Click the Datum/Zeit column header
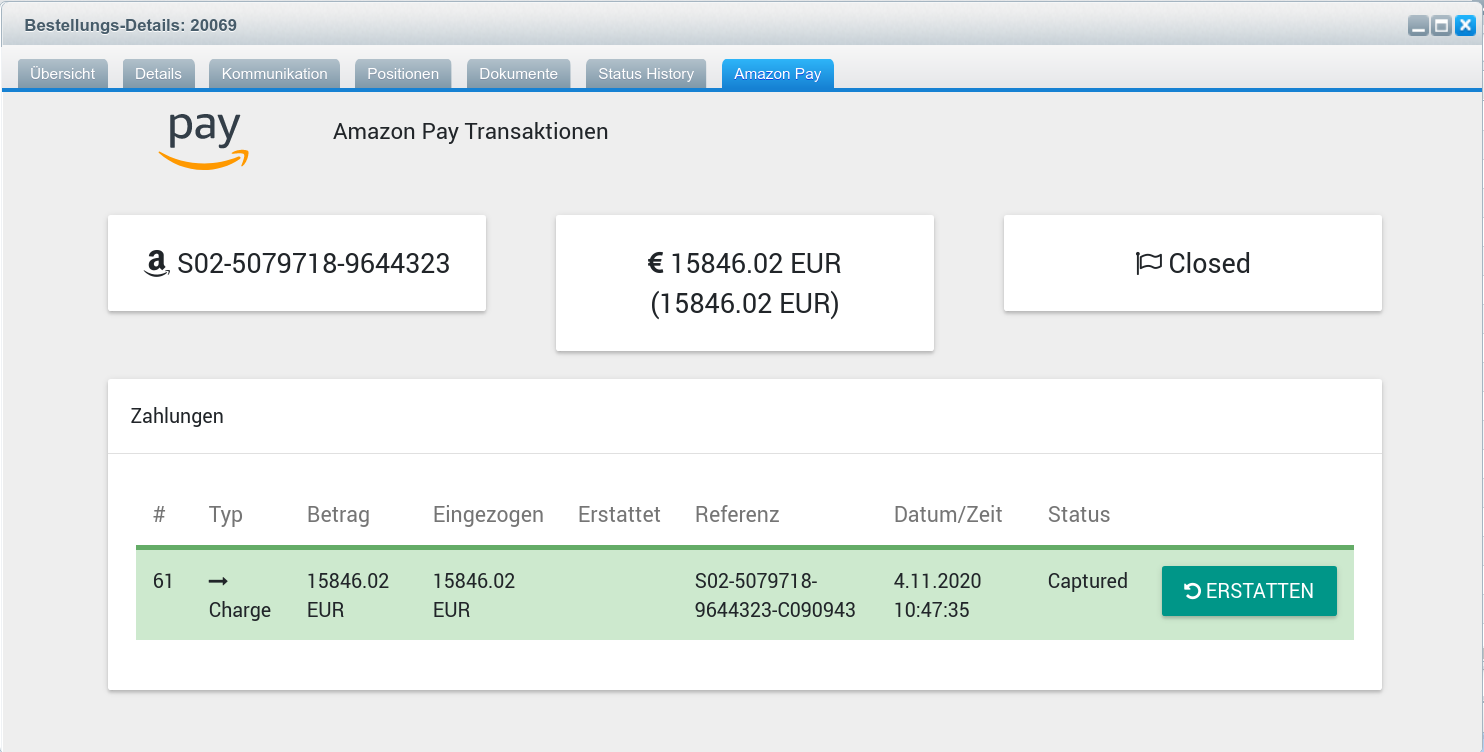 [x=947, y=515]
